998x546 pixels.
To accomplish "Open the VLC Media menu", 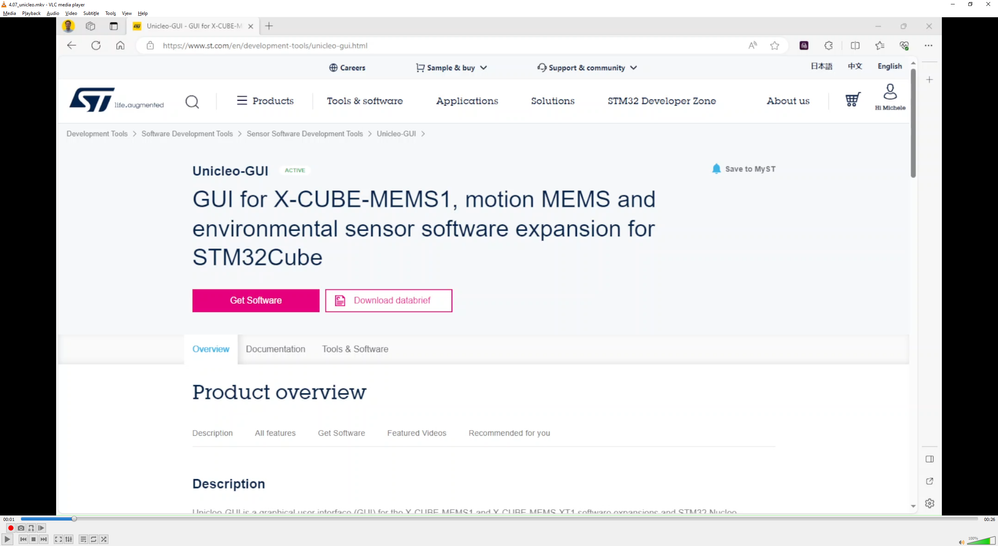I will [x=10, y=13].
